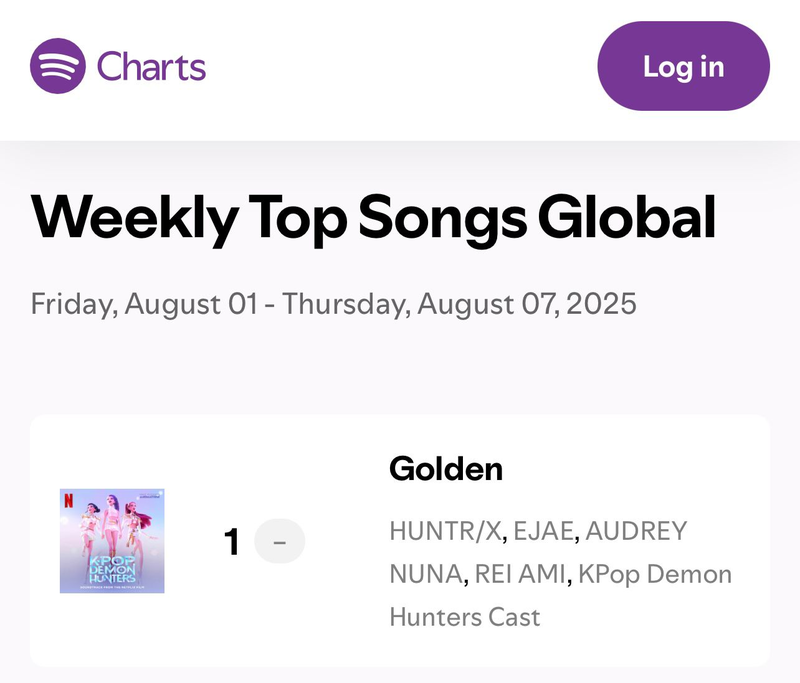Open the KPop Demon Hunters album cover
Viewport: 800px width, 683px height.
tap(112, 541)
